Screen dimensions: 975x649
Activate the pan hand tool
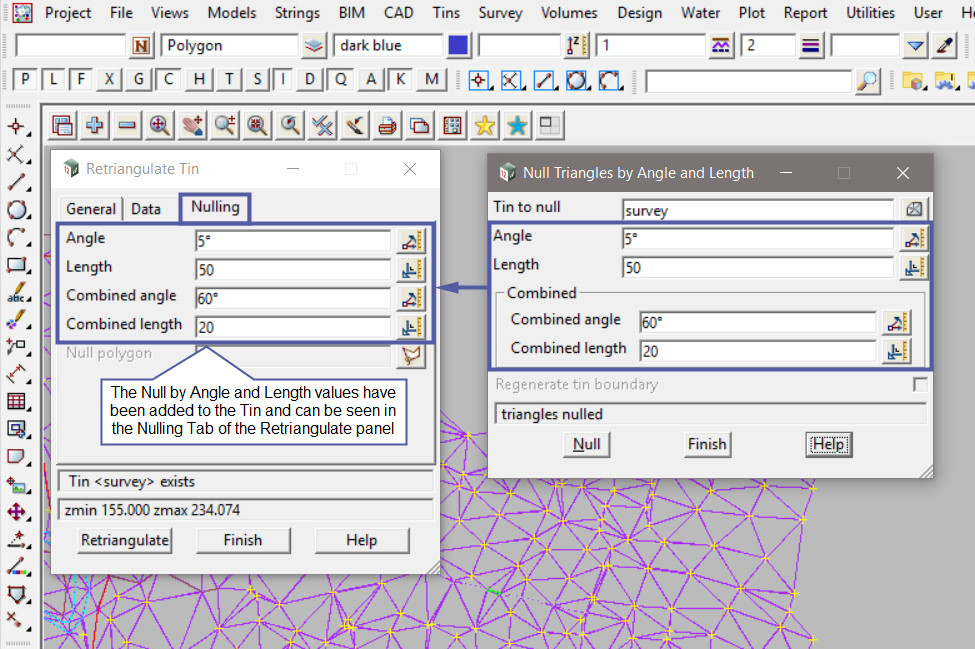coord(192,126)
